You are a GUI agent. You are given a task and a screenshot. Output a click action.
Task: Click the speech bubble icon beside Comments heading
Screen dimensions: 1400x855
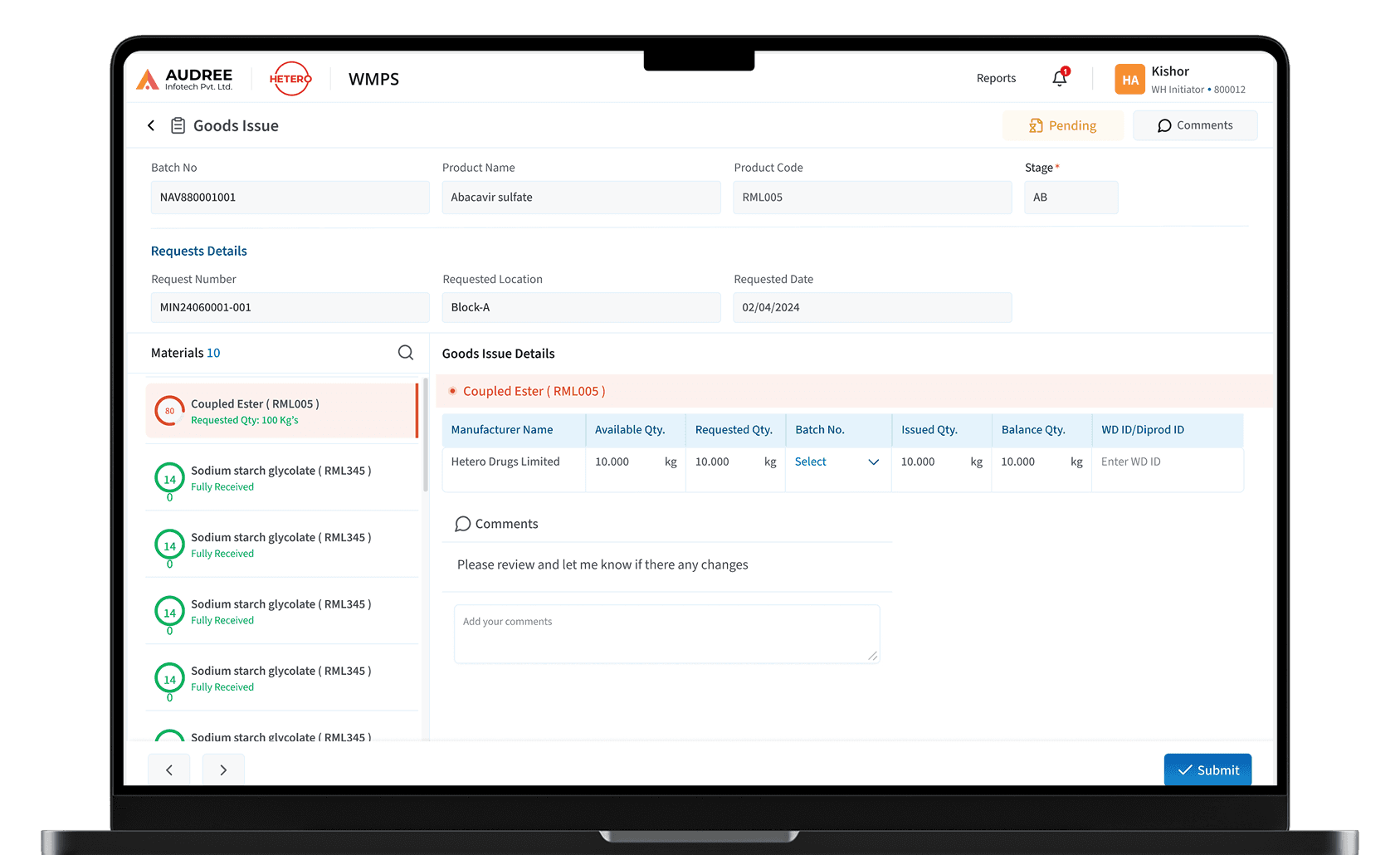pos(463,524)
